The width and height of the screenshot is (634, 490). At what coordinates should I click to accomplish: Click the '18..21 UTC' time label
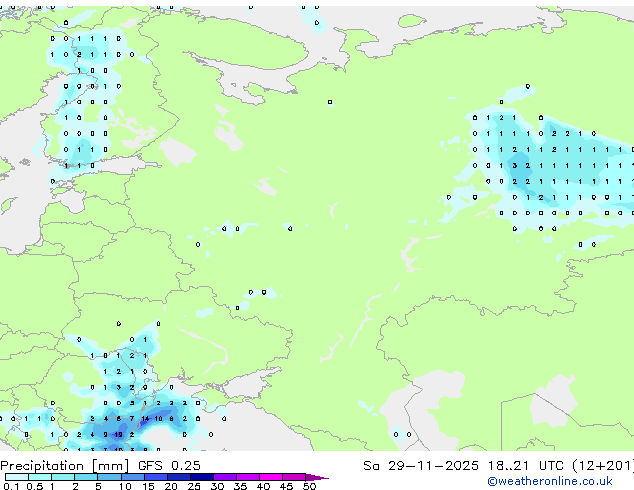click(x=526, y=466)
